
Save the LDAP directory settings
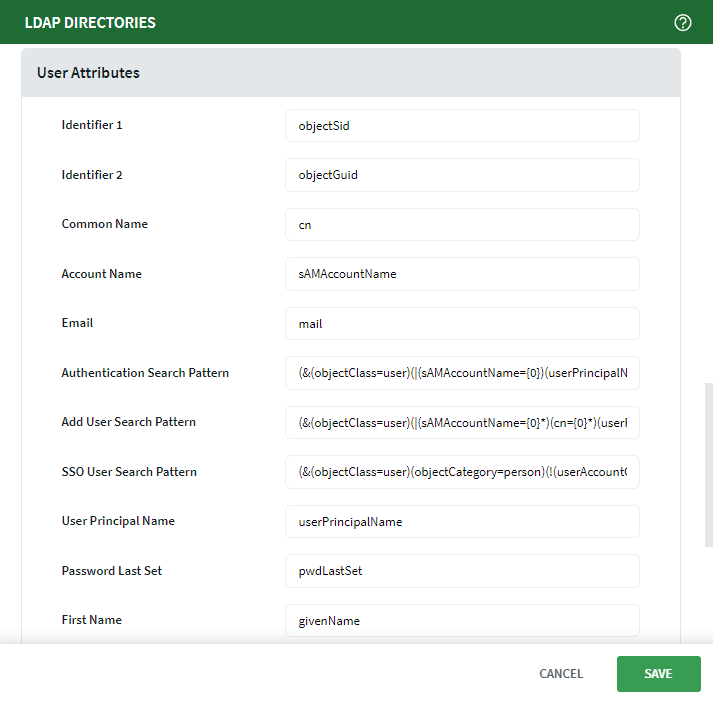(x=658, y=674)
